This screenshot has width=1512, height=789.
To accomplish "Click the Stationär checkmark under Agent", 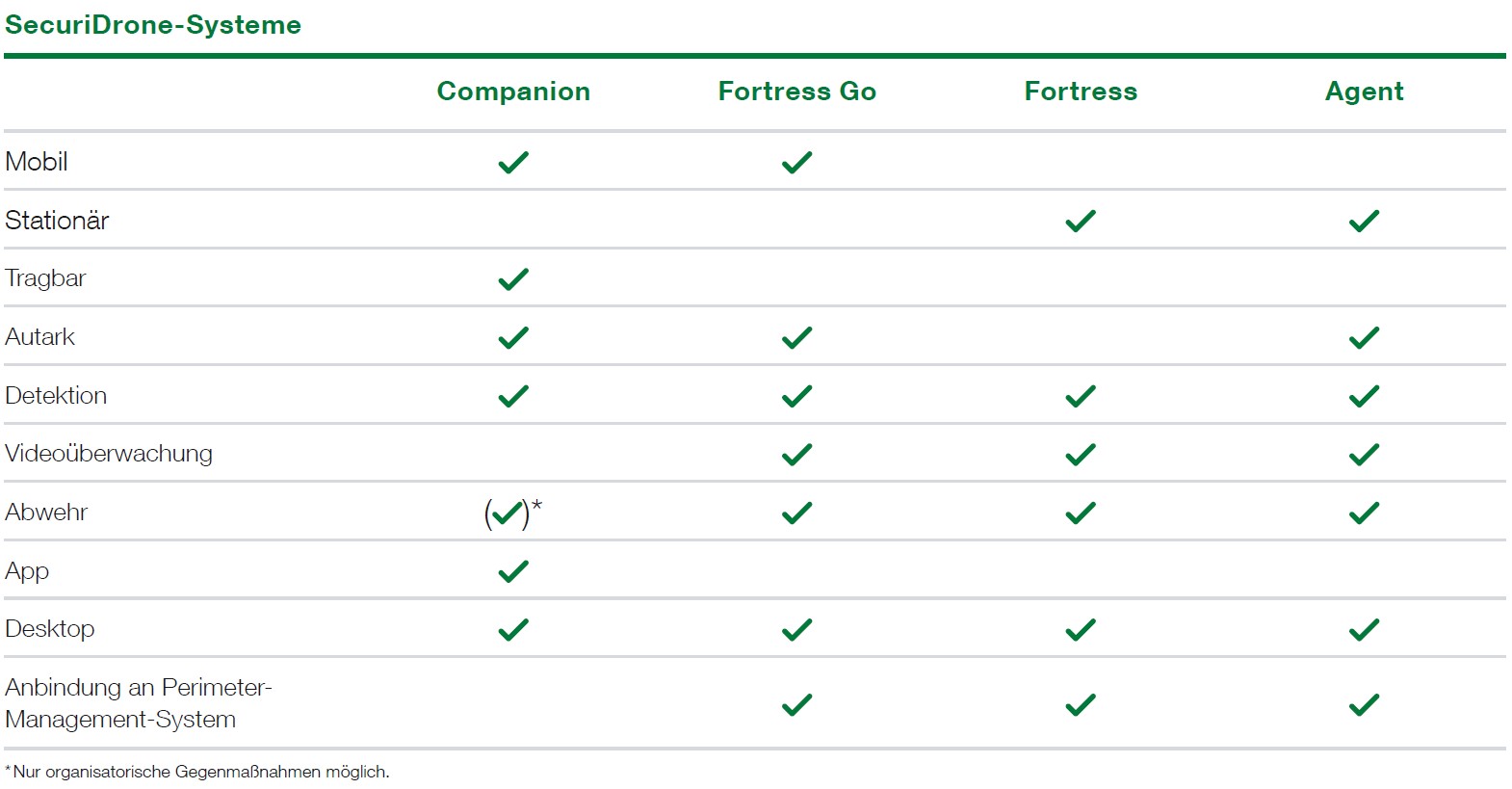I will 1364,221.
